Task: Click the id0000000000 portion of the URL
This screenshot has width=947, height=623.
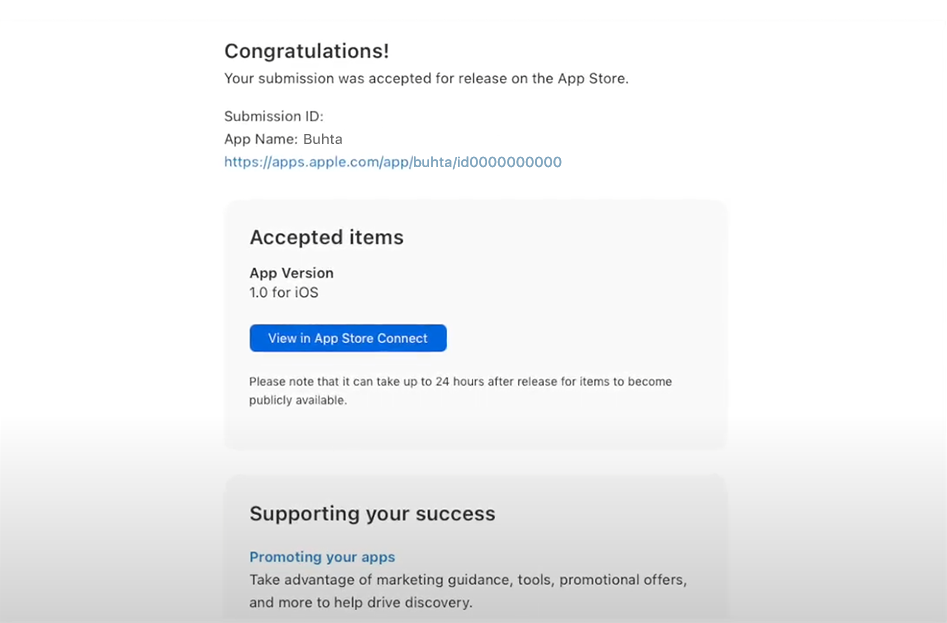Action: click(x=509, y=162)
